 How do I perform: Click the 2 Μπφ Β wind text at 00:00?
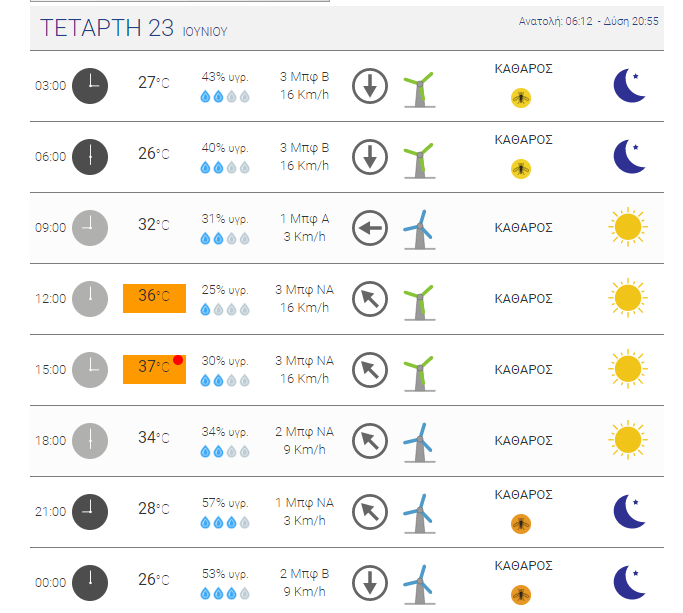pos(304,574)
